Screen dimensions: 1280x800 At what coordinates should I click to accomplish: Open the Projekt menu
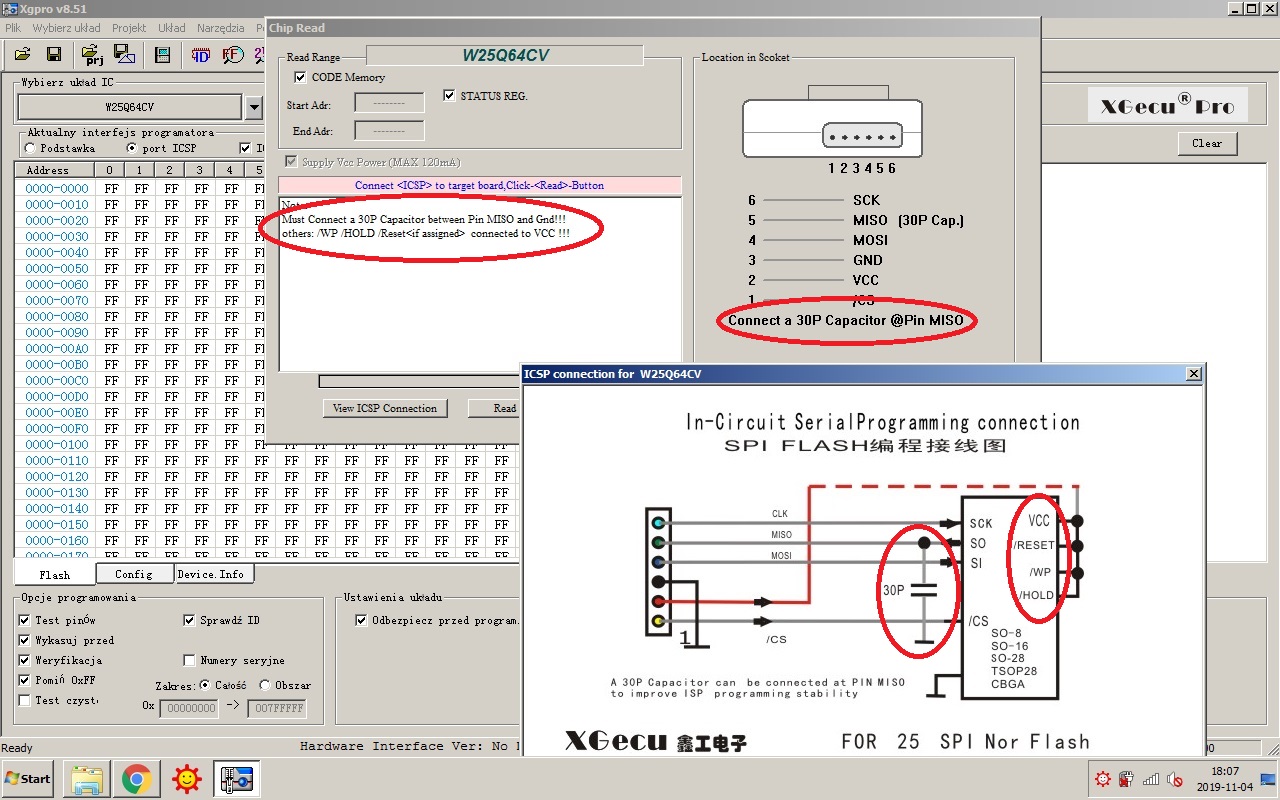coord(129,28)
